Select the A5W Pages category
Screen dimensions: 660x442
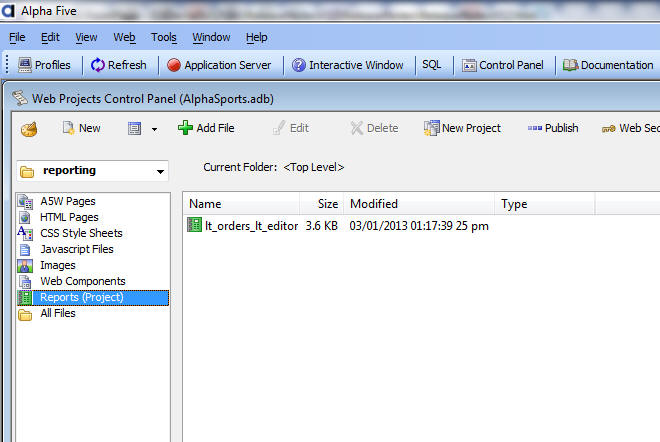pos(68,202)
